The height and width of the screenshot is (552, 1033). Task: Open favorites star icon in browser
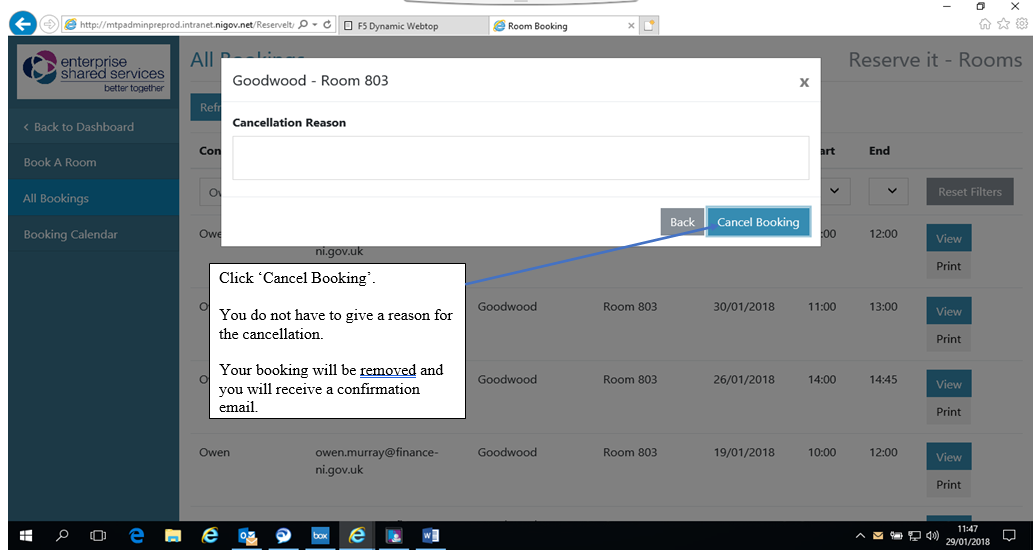[x=1003, y=24]
